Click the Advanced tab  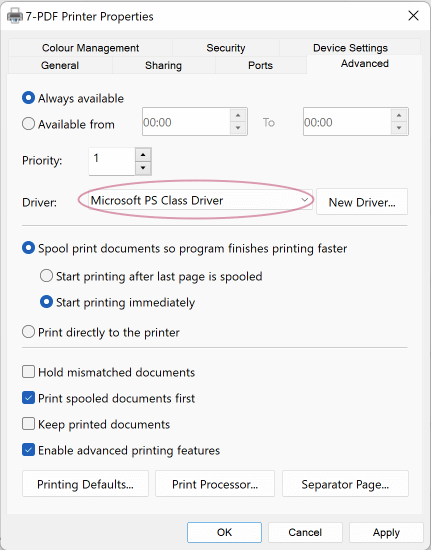pyautogui.click(x=365, y=63)
